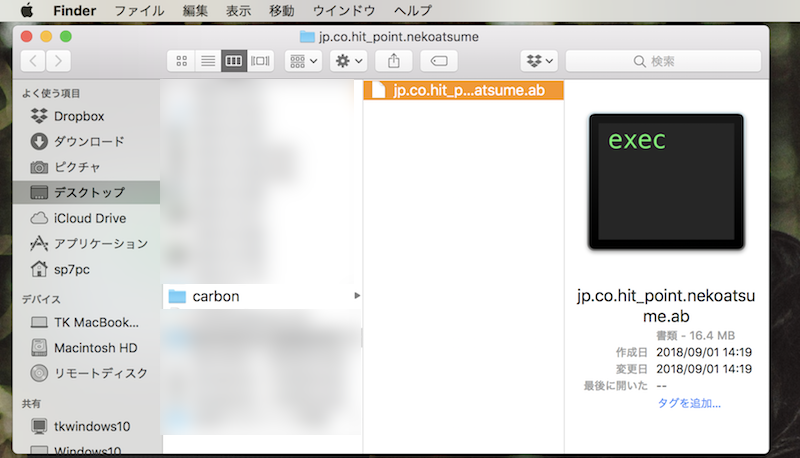The image size is (800, 458).
Task: Click the 書類 - 16.4 MB info
Action: tap(695, 336)
